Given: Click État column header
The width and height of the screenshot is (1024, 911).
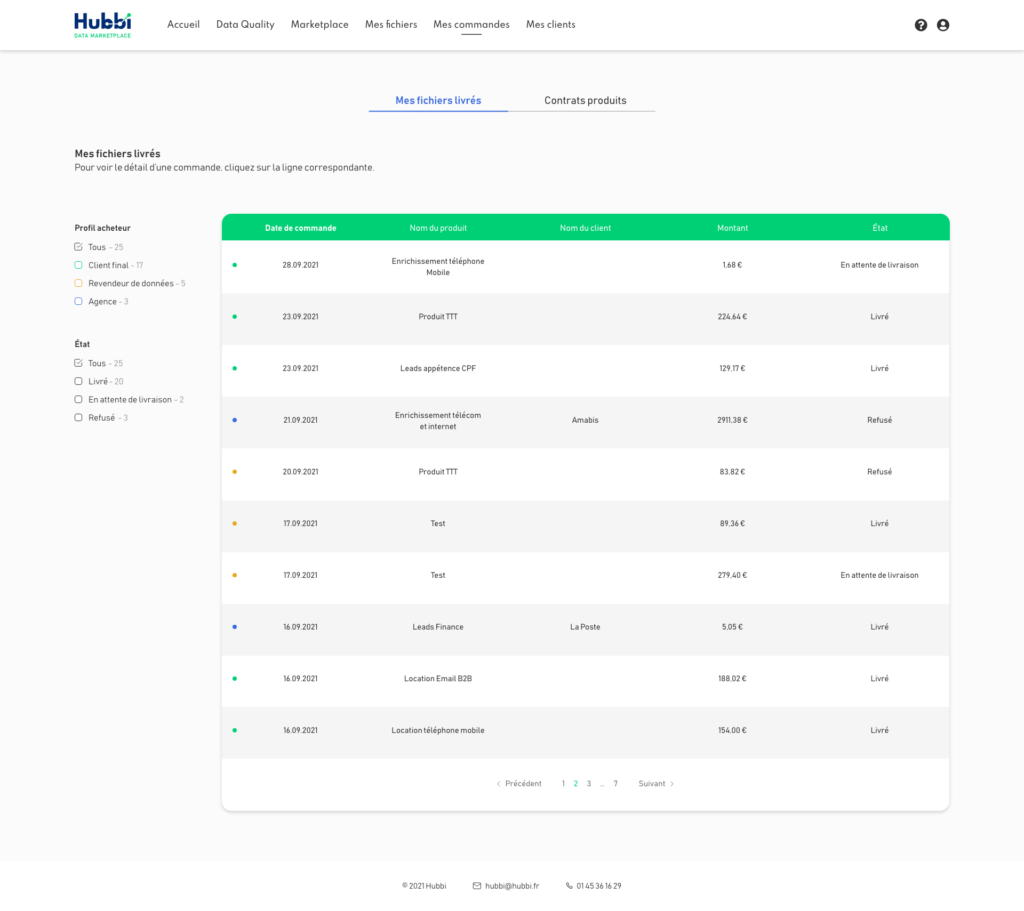Looking at the screenshot, I should tap(880, 228).
